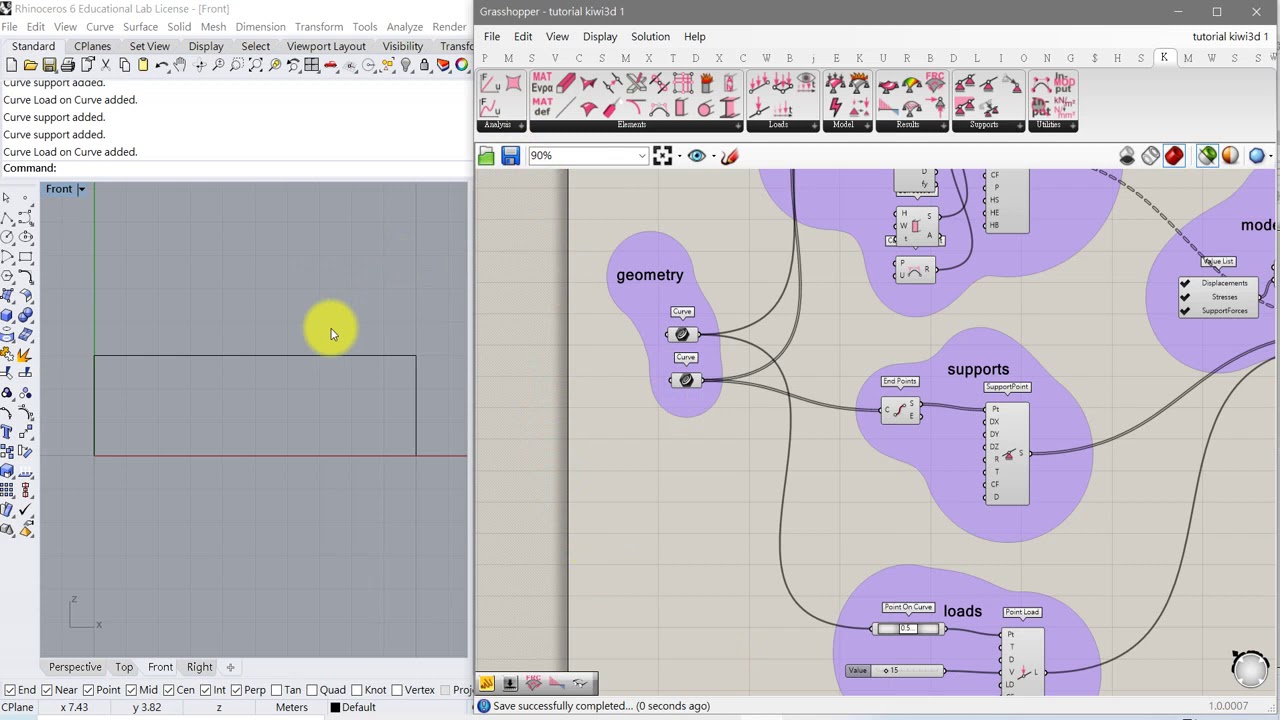1280x720 pixels.
Task: Expand the Utilities component panel
Action: click(1074, 126)
